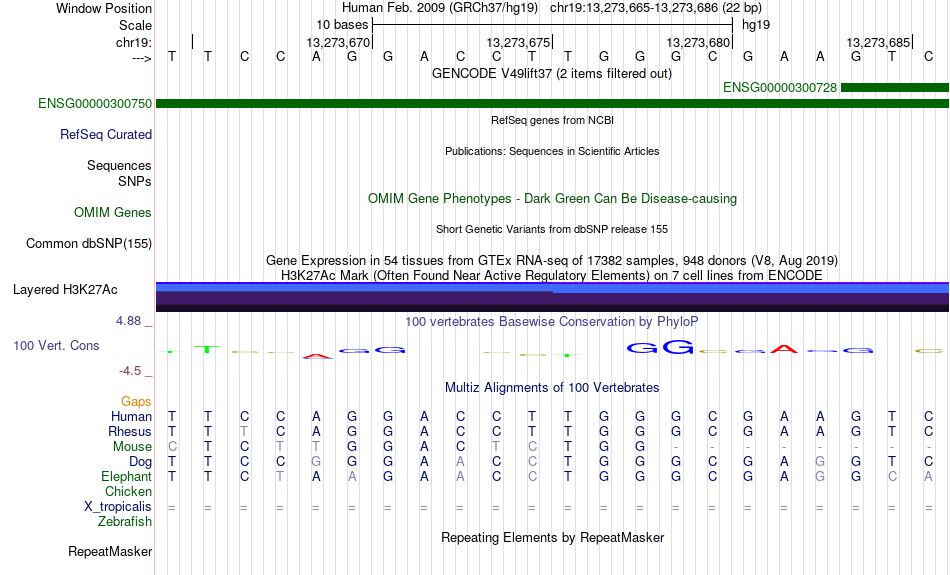Click the chr19:13,273,665-13,273,686 position text

click(x=656, y=8)
